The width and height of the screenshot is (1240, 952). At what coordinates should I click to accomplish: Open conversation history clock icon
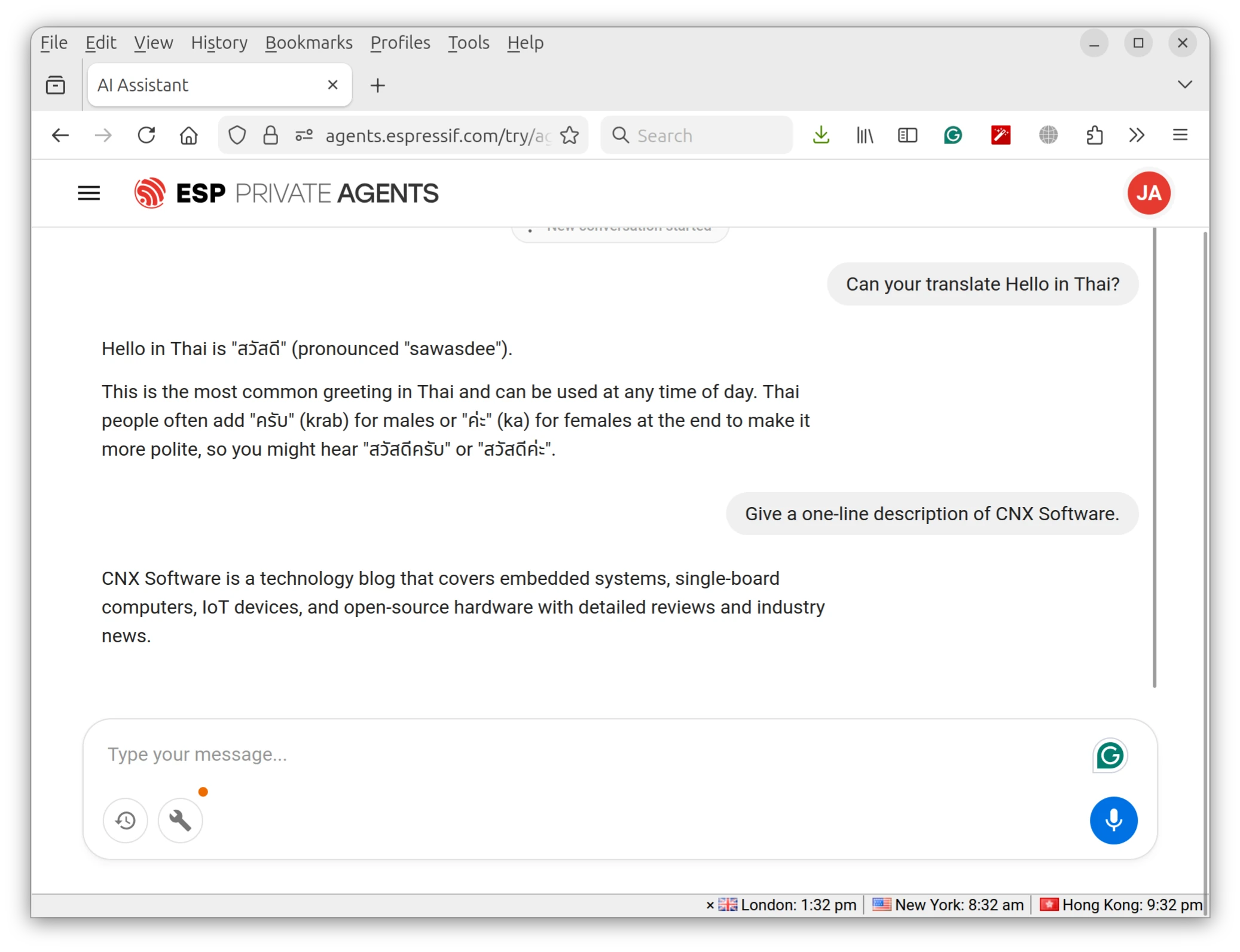click(126, 820)
